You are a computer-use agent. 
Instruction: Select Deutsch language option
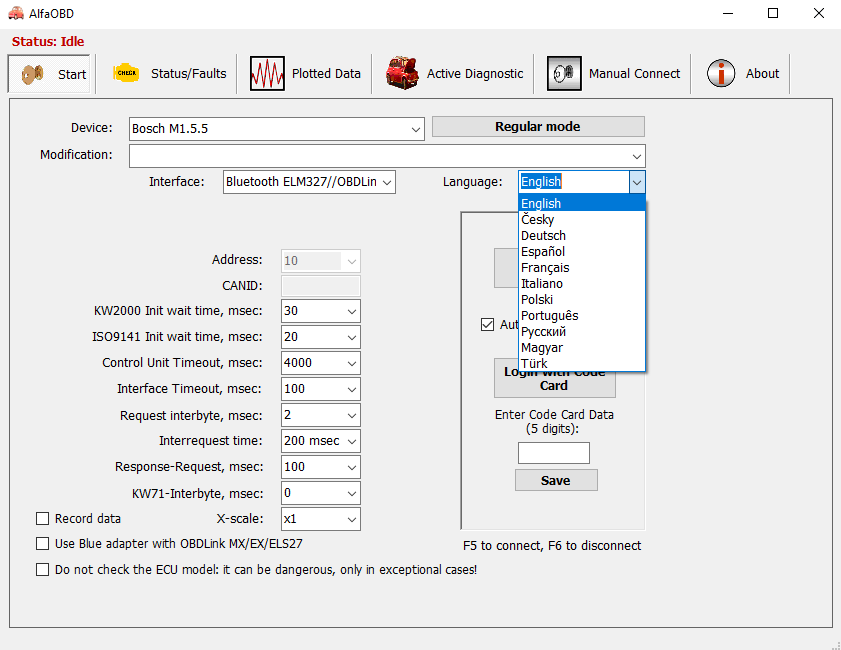pyautogui.click(x=582, y=235)
